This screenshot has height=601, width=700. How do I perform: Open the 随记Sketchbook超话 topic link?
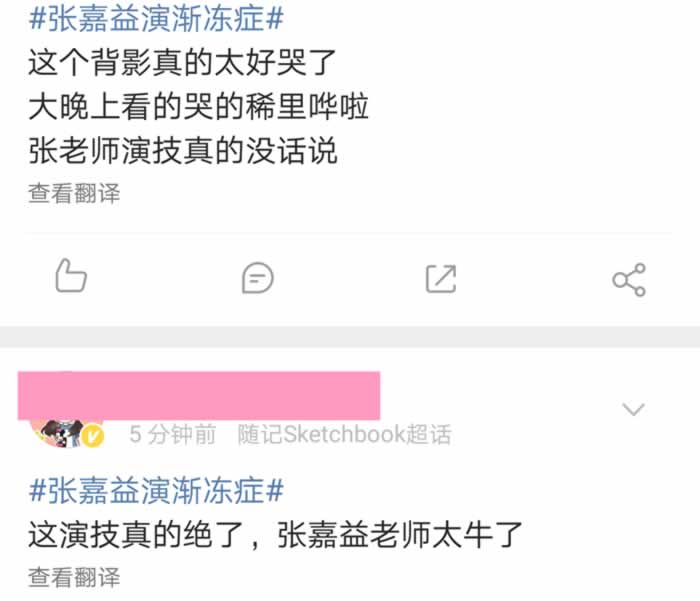point(344,434)
